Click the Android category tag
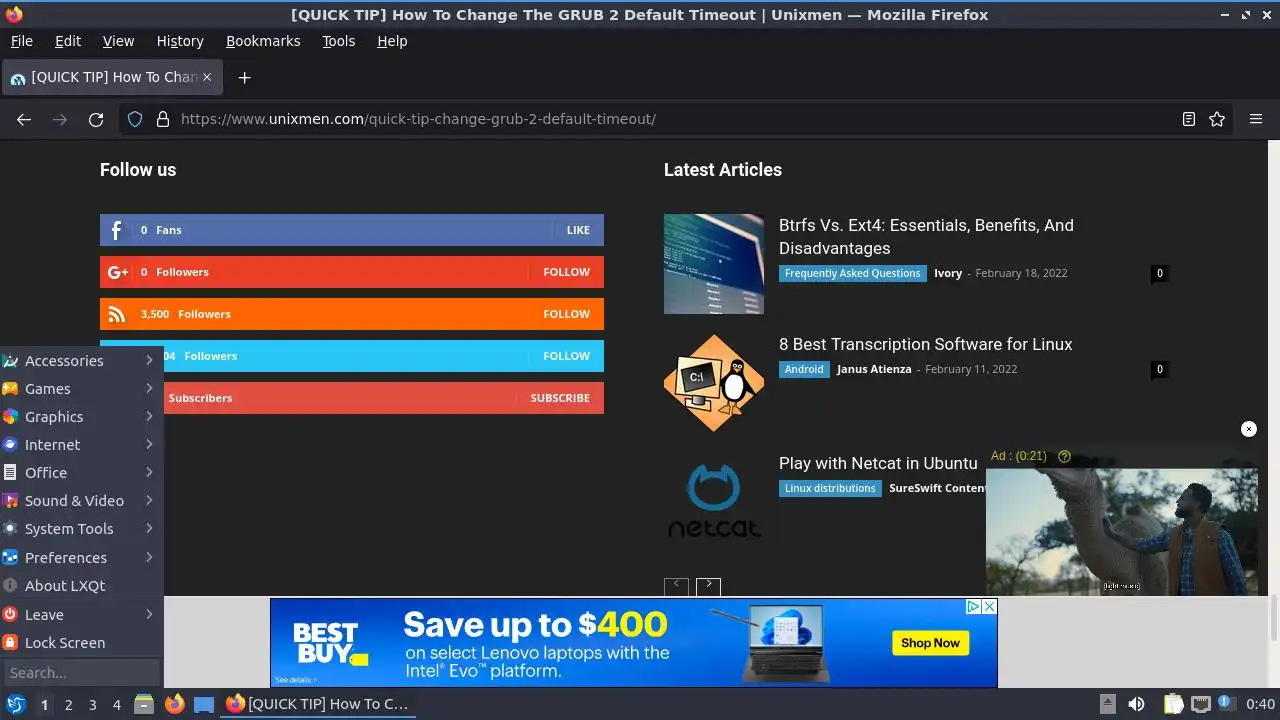The width and height of the screenshot is (1280, 720). click(x=804, y=369)
